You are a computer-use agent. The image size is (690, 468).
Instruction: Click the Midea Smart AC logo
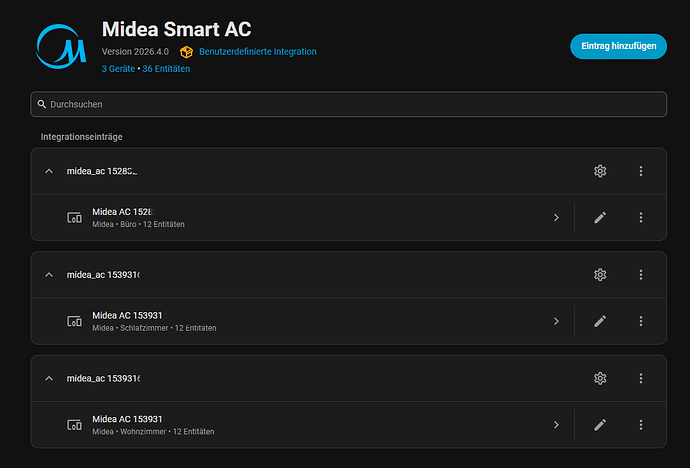61,47
